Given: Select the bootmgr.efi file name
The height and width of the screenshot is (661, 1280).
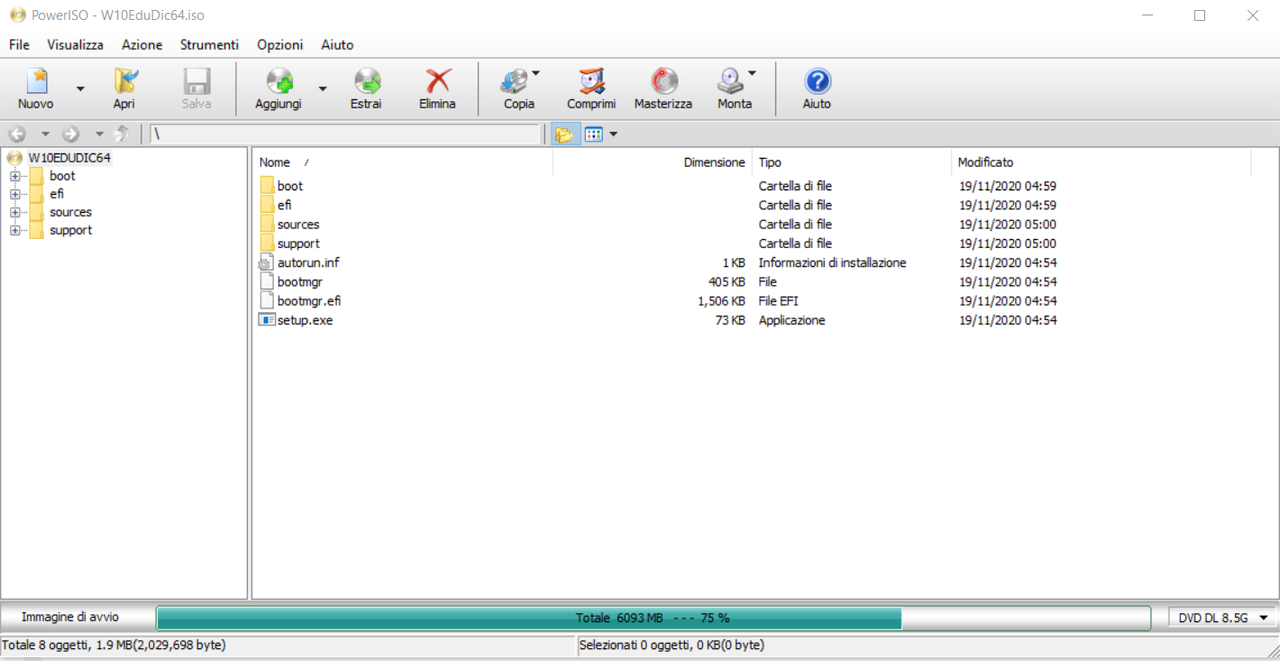Looking at the screenshot, I should (x=310, y=301).
